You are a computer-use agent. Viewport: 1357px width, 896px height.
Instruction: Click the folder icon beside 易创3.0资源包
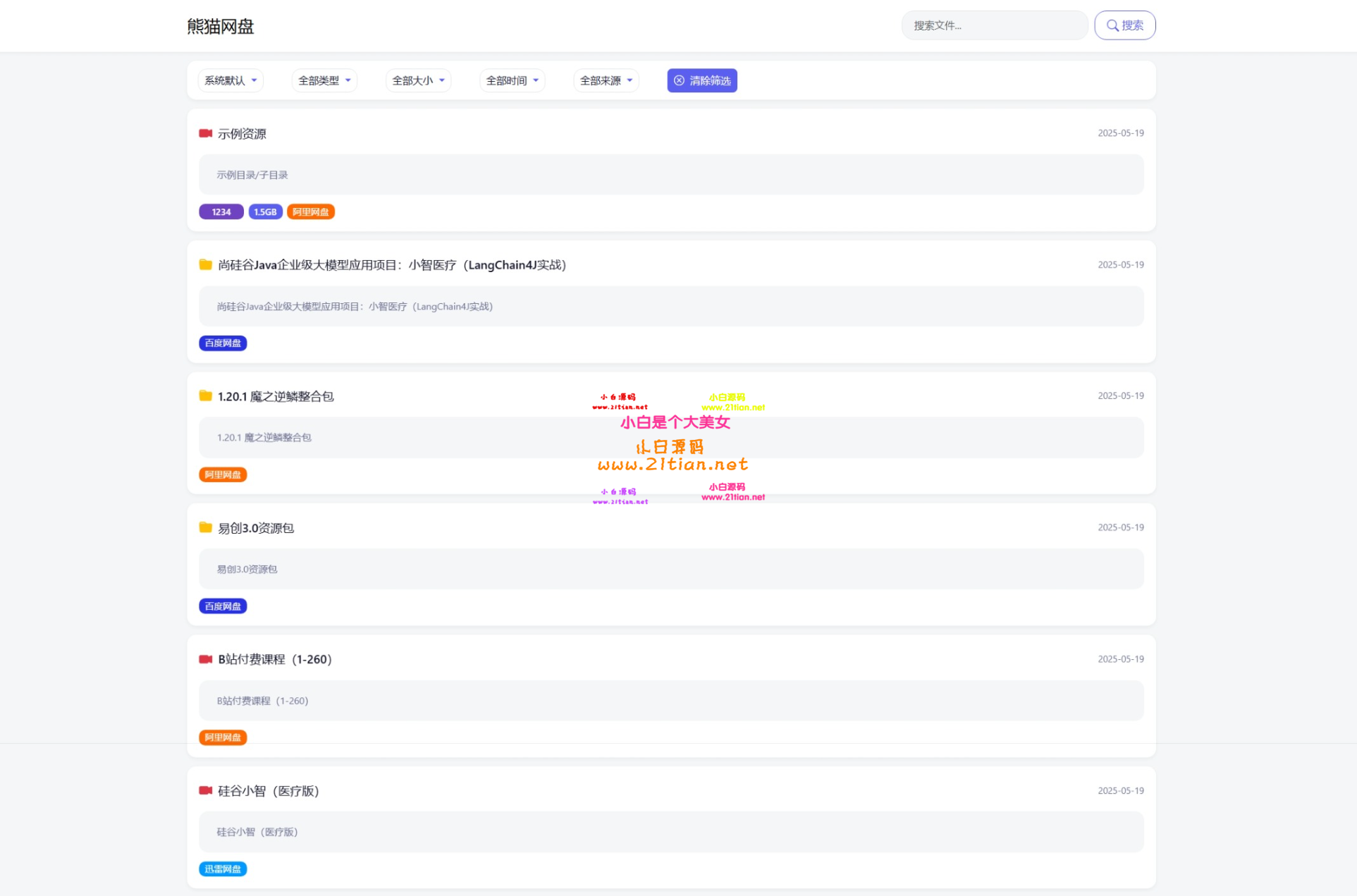[205, 528]
